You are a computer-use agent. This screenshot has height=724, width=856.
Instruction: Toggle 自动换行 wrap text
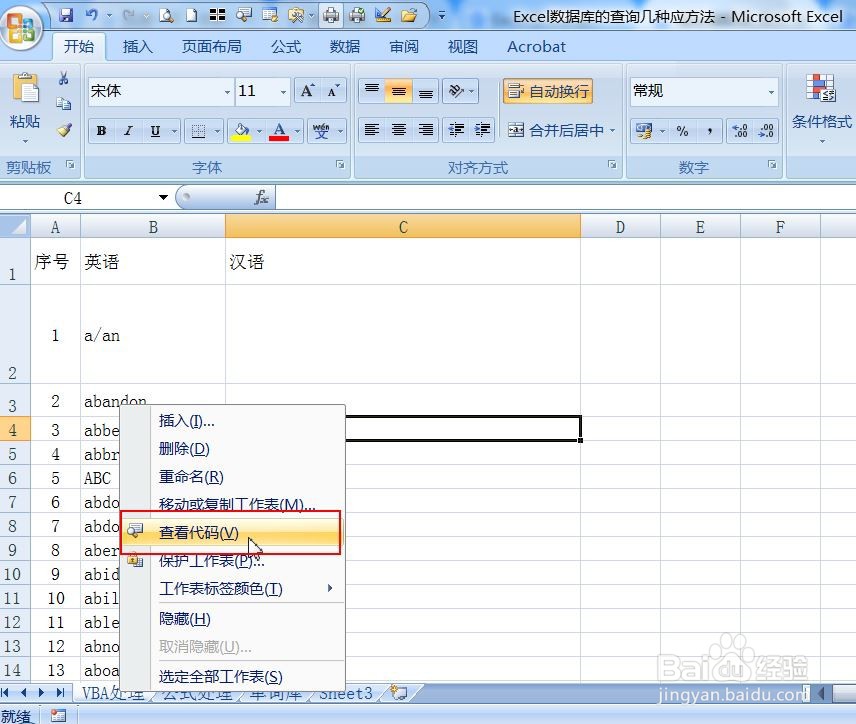[x=548, y=91]
